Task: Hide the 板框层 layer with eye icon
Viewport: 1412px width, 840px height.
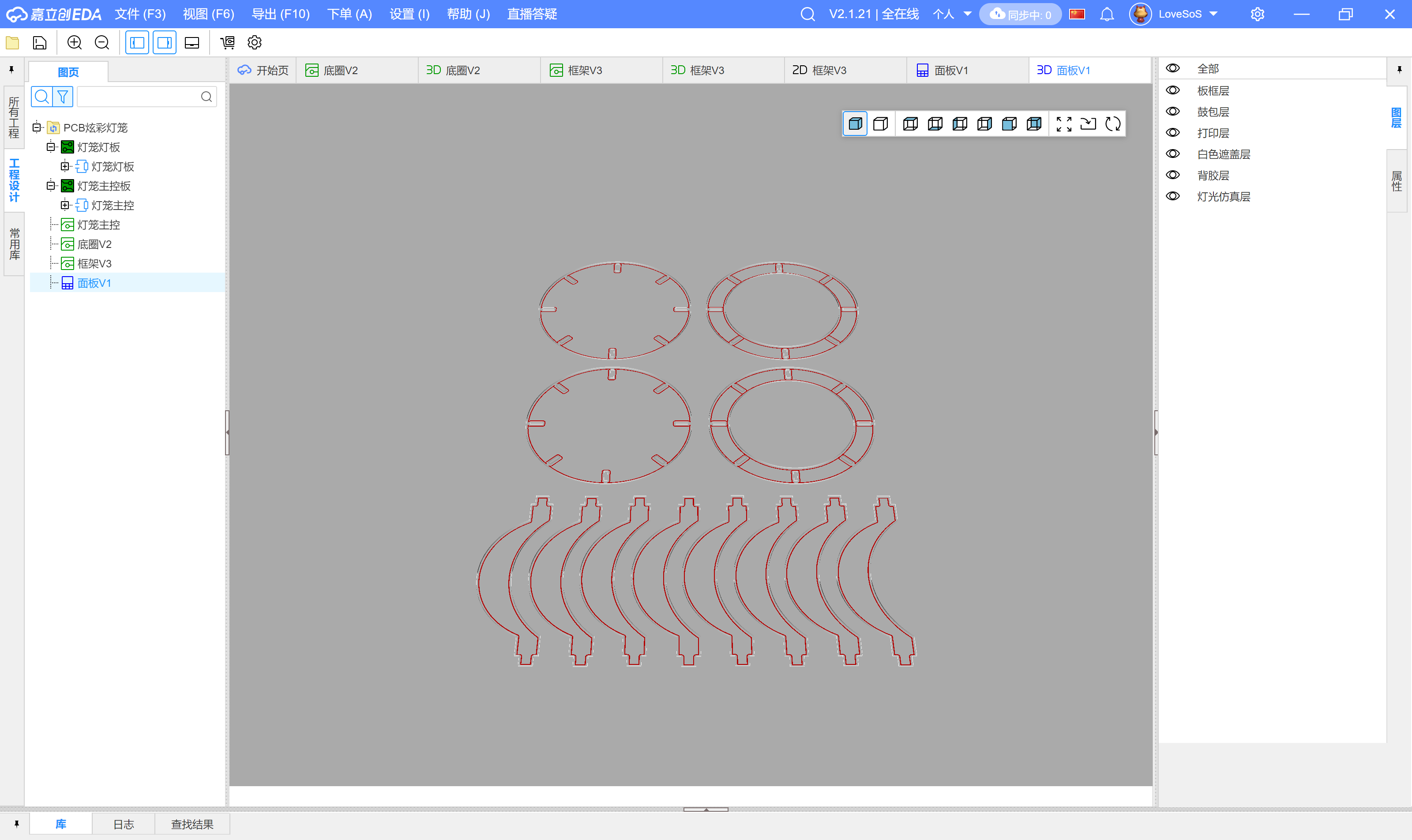Action: point(1173,90)
